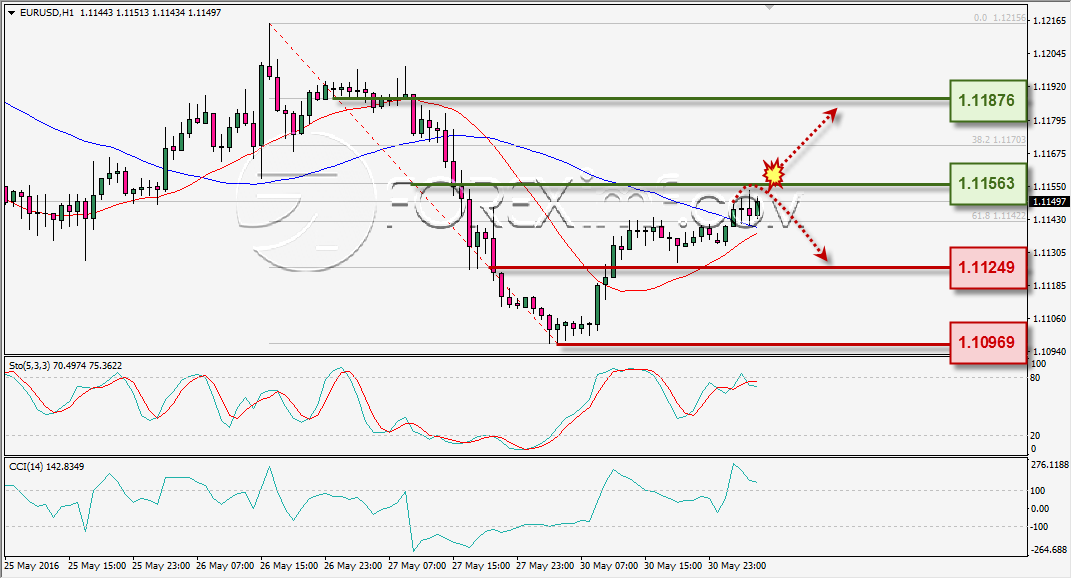Image resolution: width=1072 pixels, height=579 pixels.
Task: Click the Fibonacci 0.0 1.12156 level label
Action: (1000, 18)
